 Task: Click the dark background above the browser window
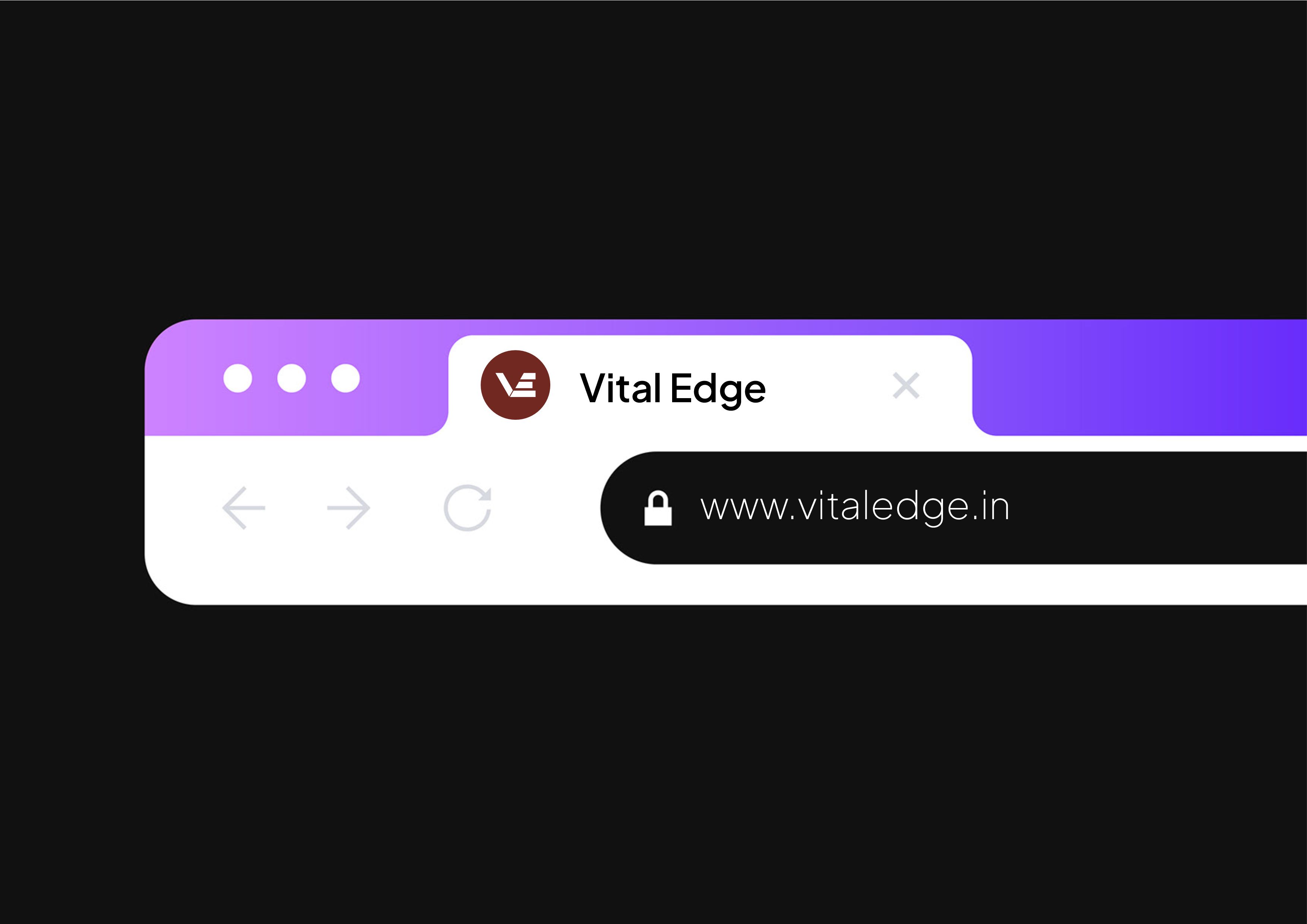(653, 159)
